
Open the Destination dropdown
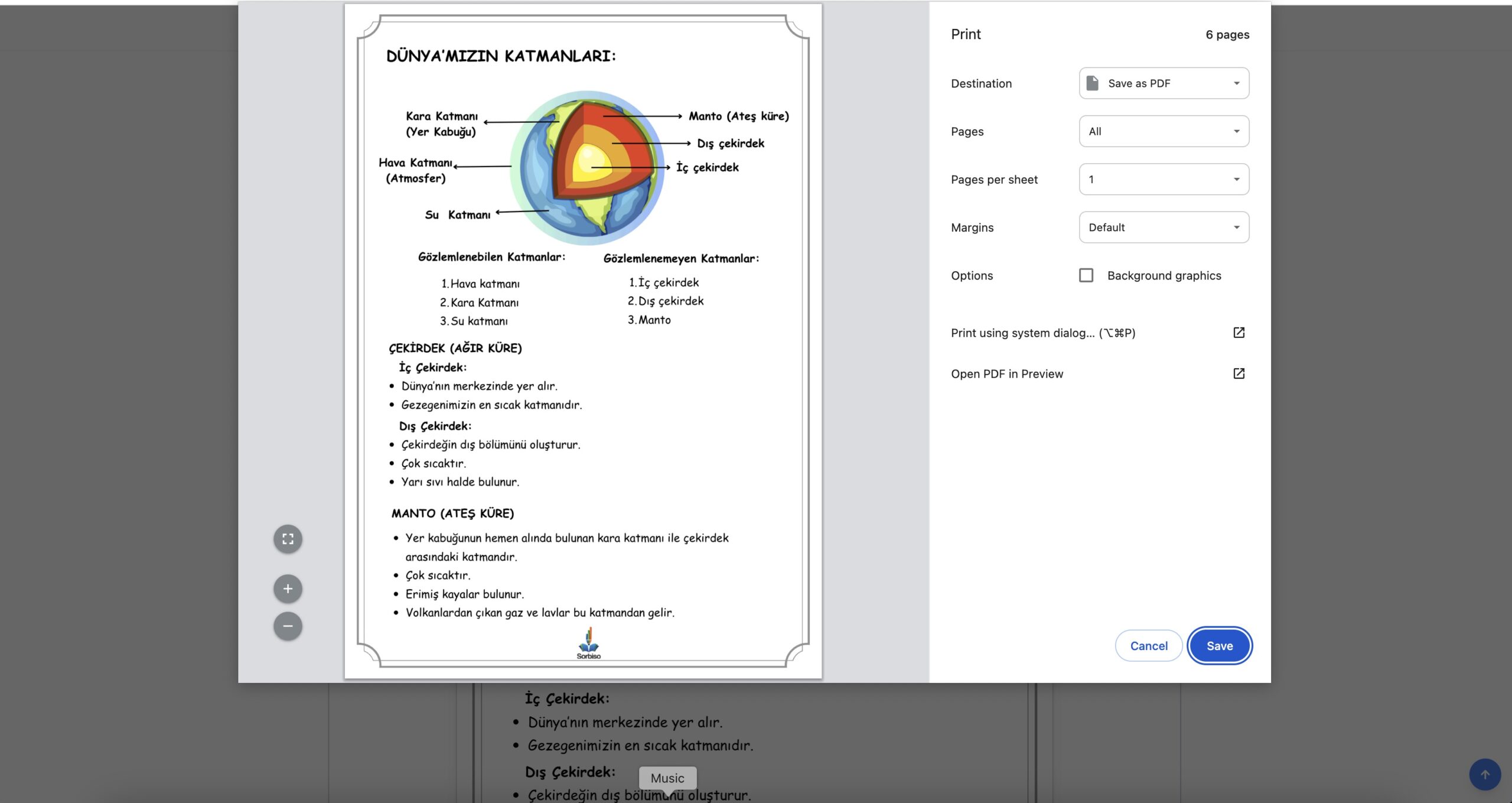[1164, 83]
